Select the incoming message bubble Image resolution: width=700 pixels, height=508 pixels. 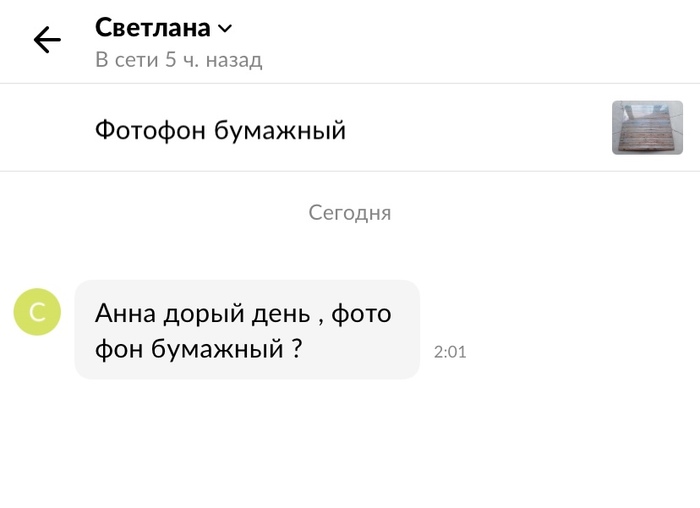(x=247, y=330)
